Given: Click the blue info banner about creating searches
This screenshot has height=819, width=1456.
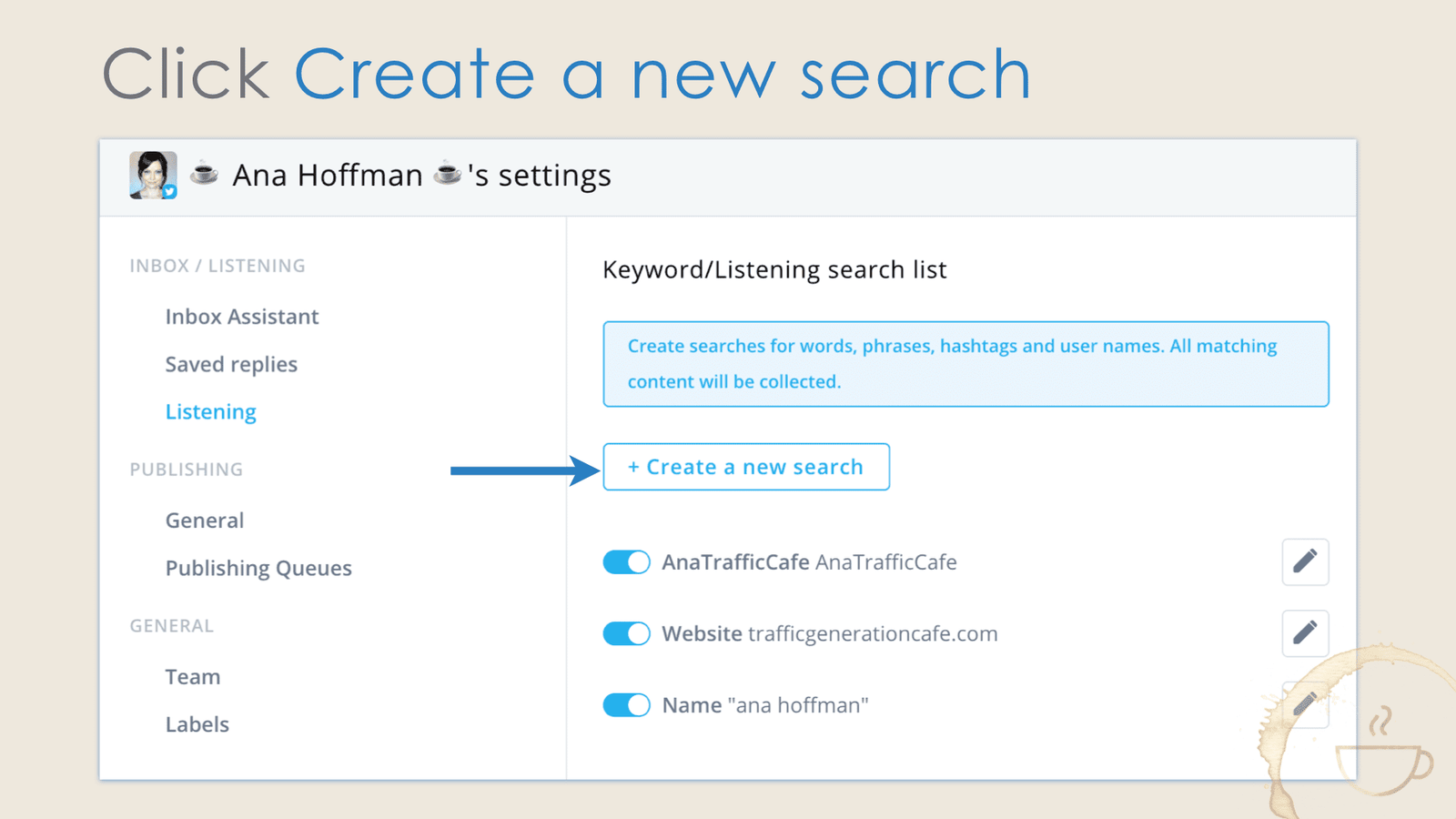Looking at the screenshot, I should coord(965,364).
